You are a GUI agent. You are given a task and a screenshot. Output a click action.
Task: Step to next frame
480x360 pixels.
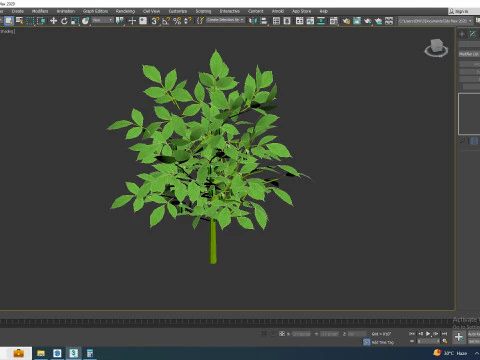pos(436,333)
